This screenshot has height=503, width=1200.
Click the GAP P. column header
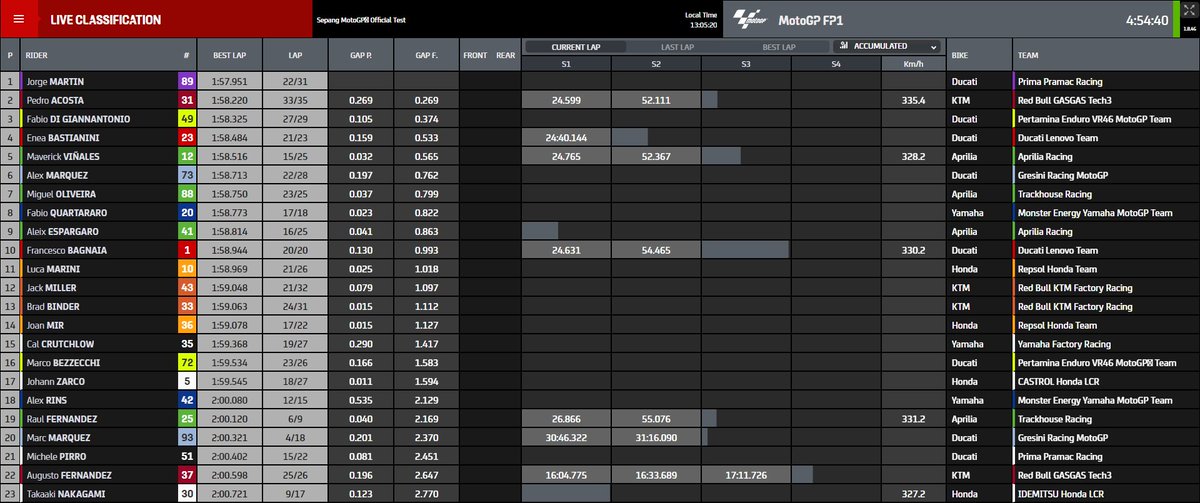(x=362, y=55)
